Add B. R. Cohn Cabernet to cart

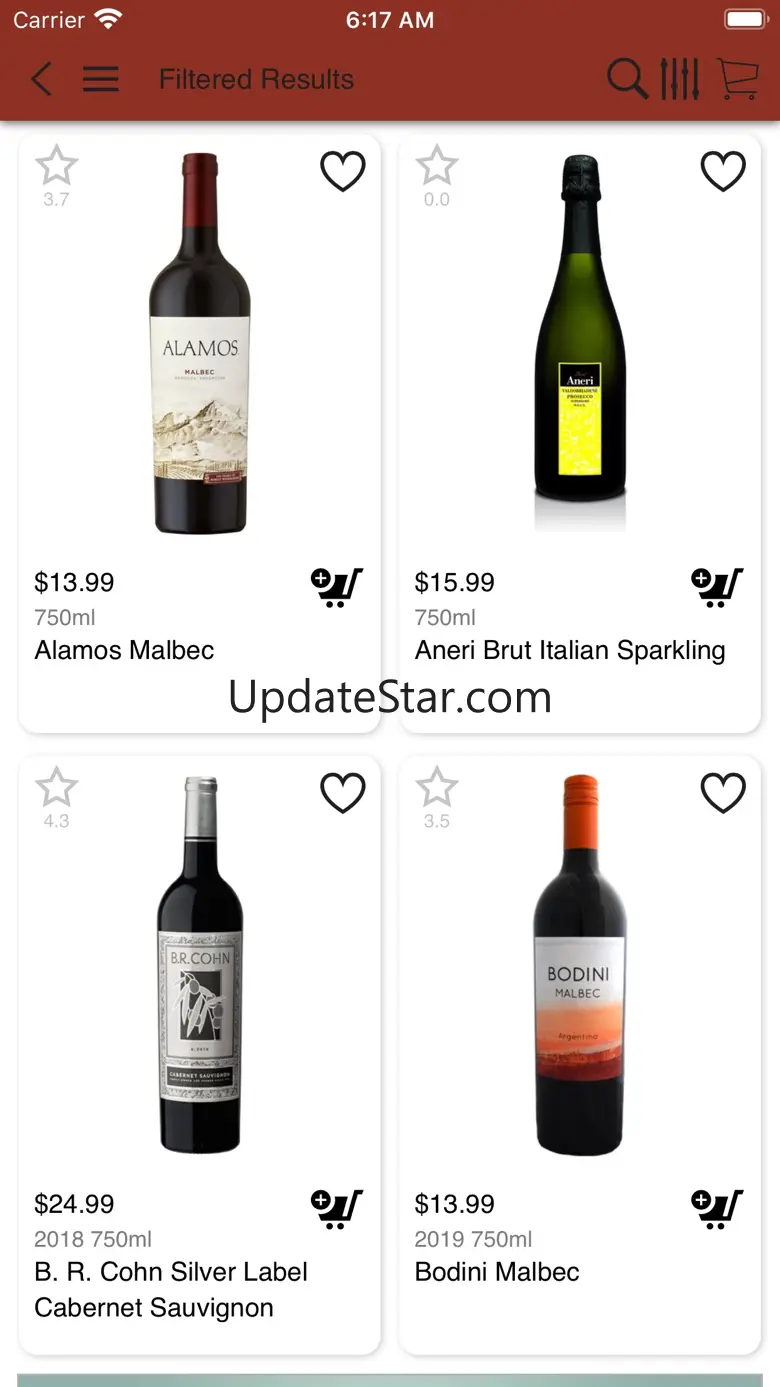click(336, 1209)
